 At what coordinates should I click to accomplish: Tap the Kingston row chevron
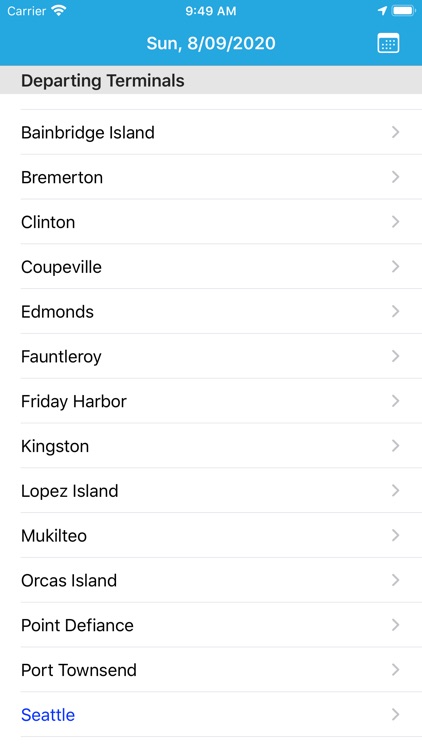(395, 446)
